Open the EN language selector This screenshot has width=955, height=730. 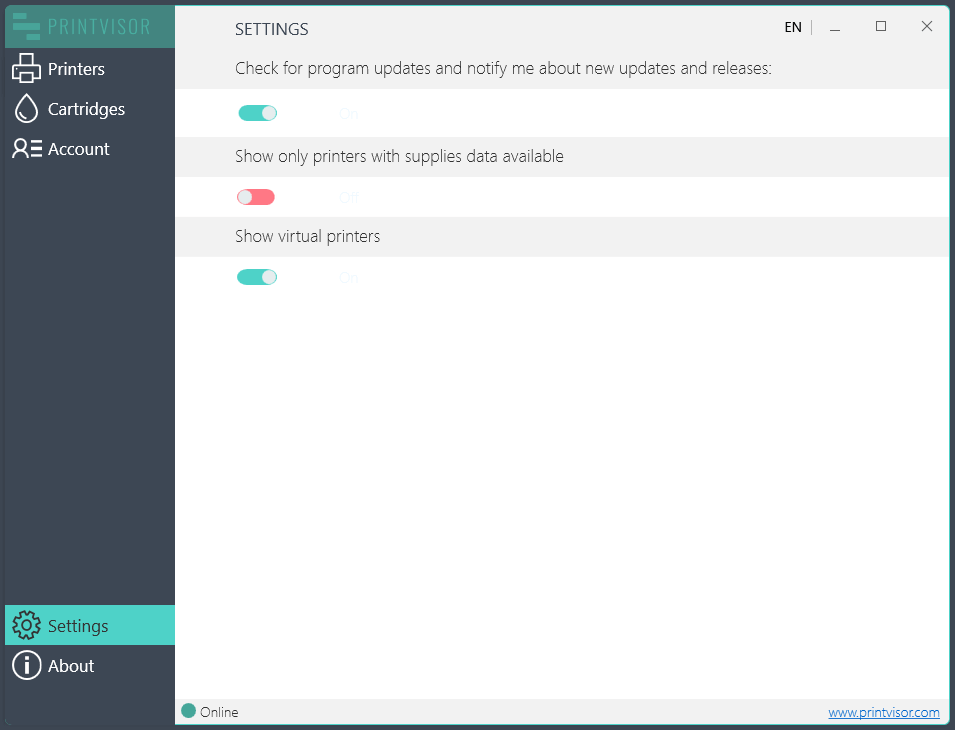point(792,28)
